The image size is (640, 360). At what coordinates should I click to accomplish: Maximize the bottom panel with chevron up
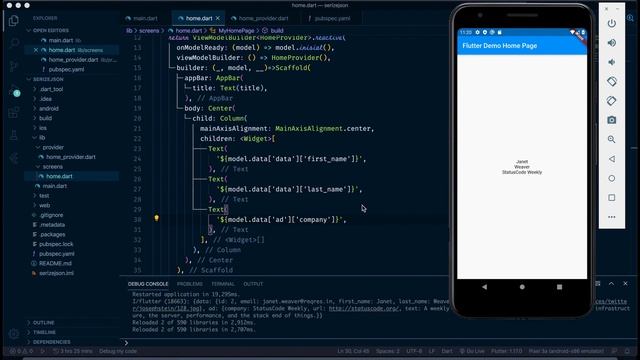[611, 284]
